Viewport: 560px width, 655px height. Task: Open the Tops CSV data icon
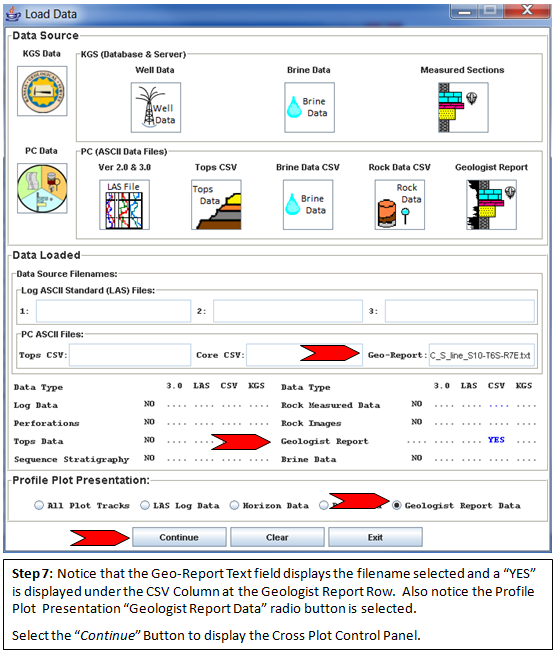pyautogui.click(x=216, y=205)
